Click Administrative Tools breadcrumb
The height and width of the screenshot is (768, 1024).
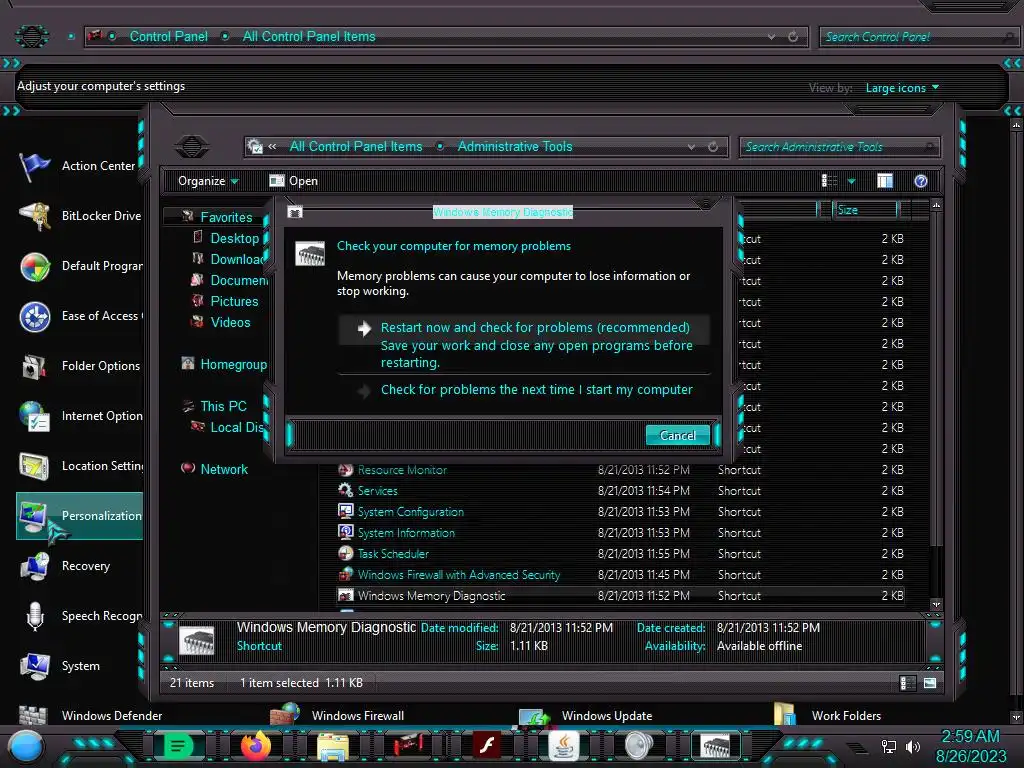point(515,147)
